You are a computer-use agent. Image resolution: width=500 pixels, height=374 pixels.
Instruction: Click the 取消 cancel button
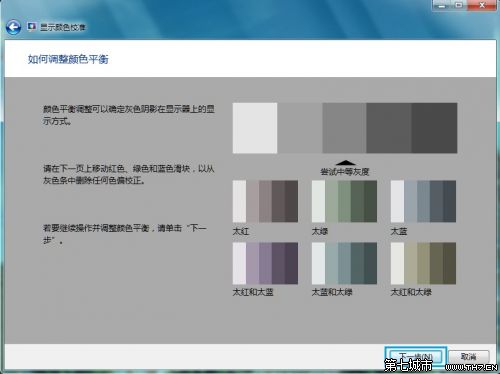[469, 357]
